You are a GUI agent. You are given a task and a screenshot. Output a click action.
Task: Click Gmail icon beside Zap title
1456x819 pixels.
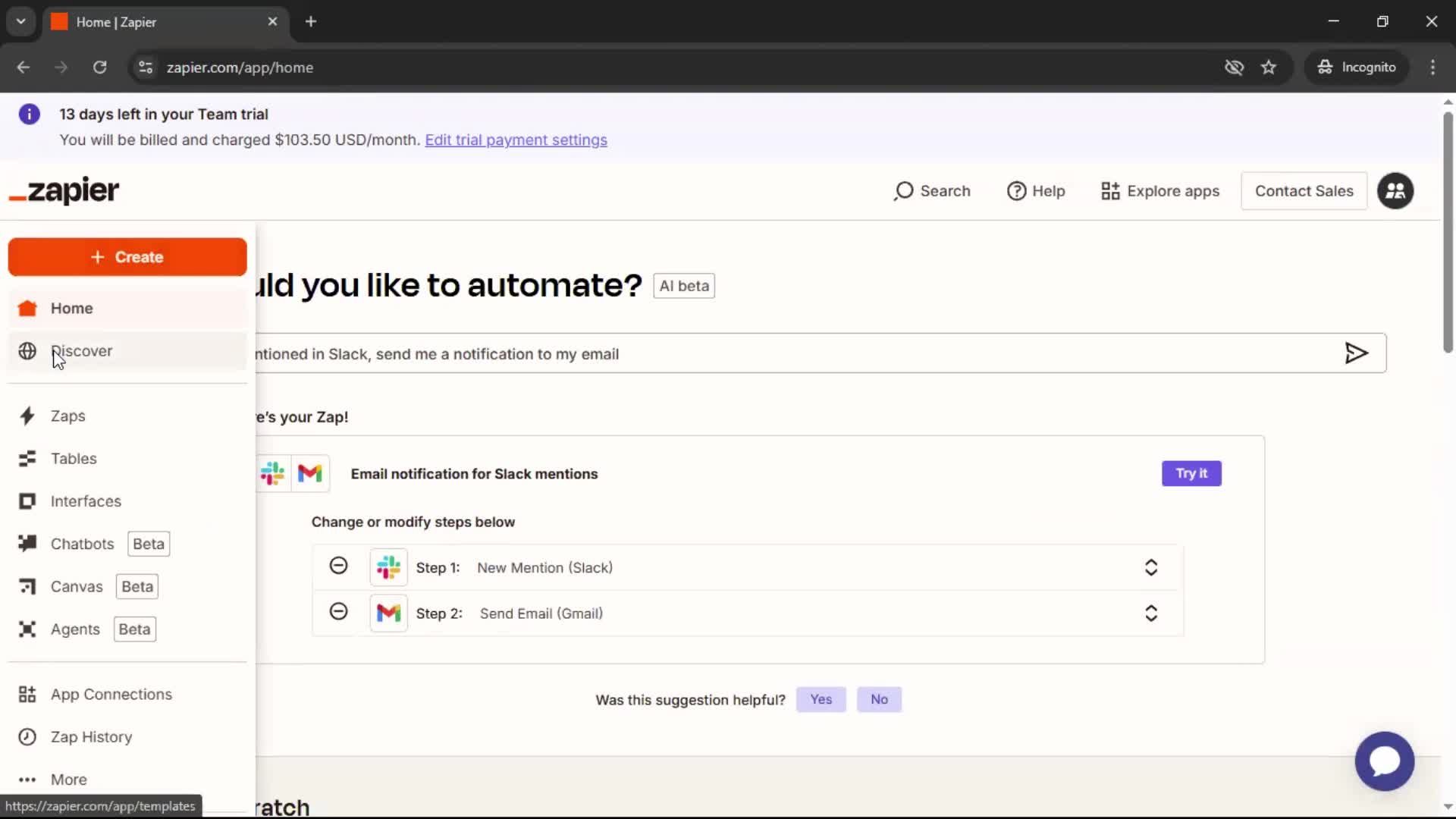point(310,473)
